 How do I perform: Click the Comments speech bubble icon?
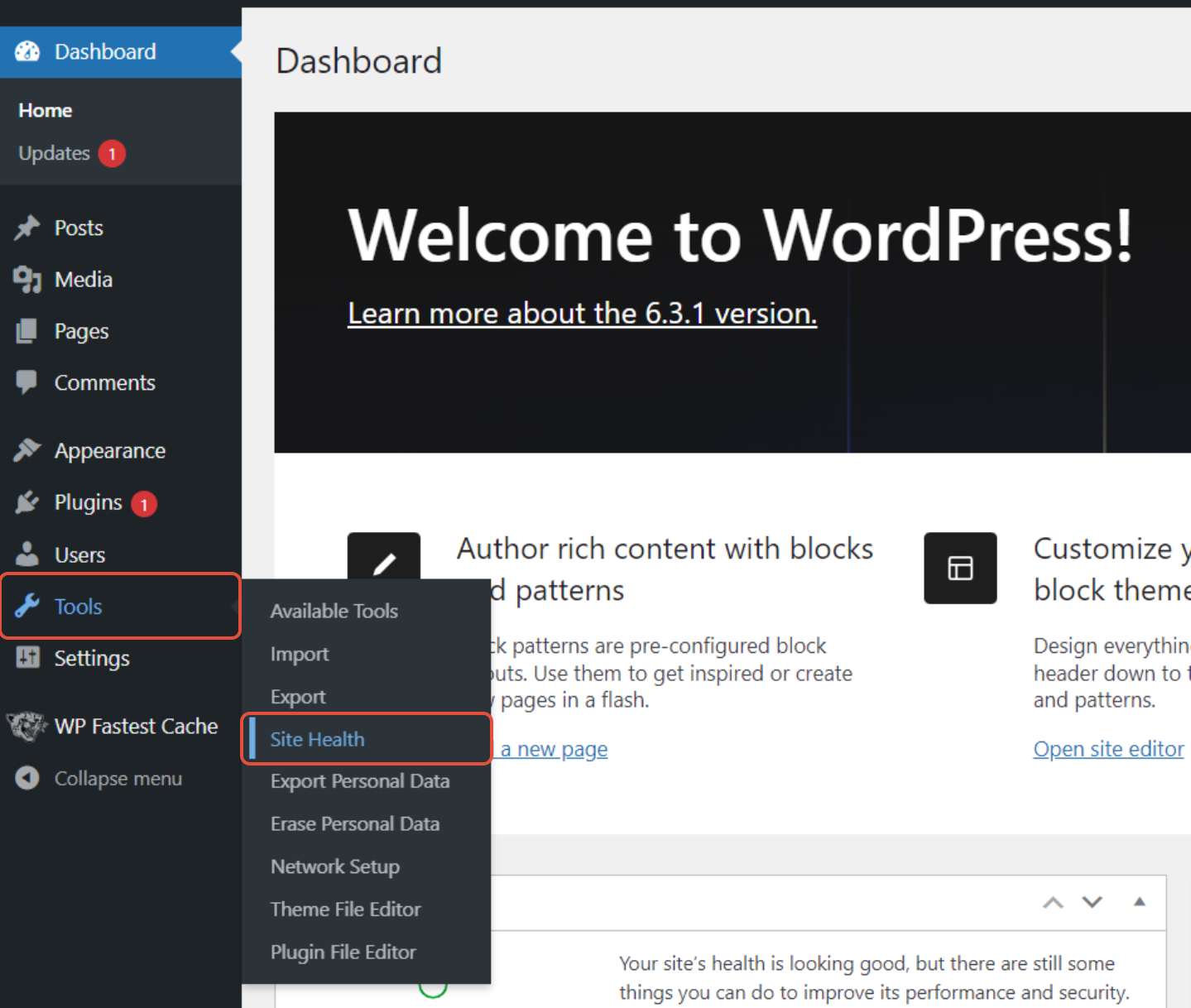26,382
